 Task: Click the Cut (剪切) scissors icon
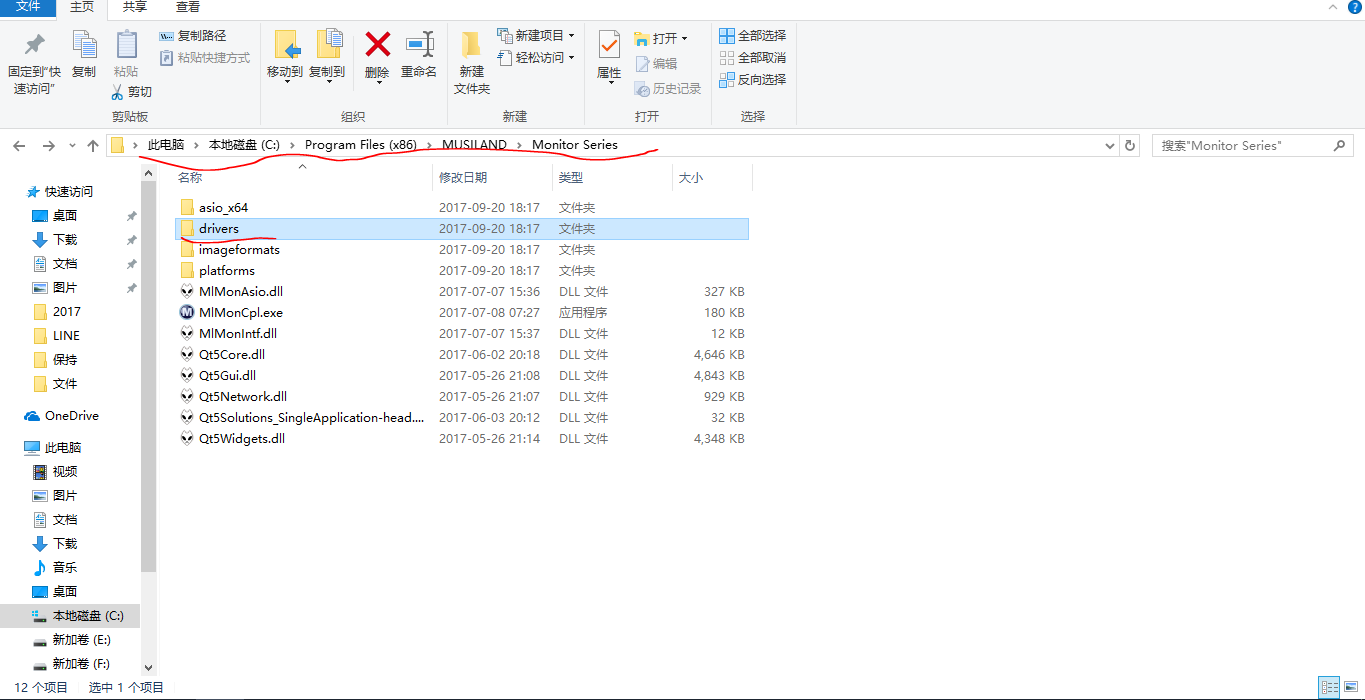coord(118,92)
